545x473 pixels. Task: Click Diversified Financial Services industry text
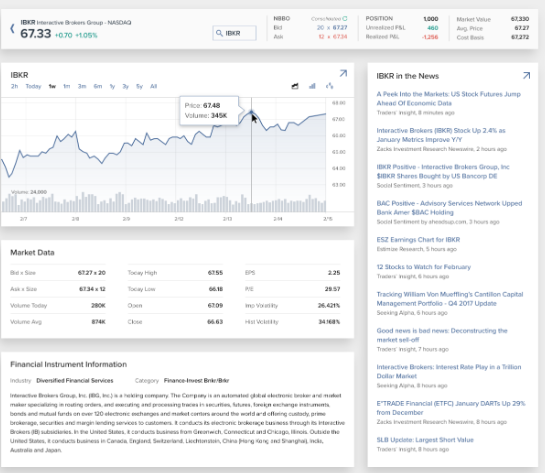point(75,381)
